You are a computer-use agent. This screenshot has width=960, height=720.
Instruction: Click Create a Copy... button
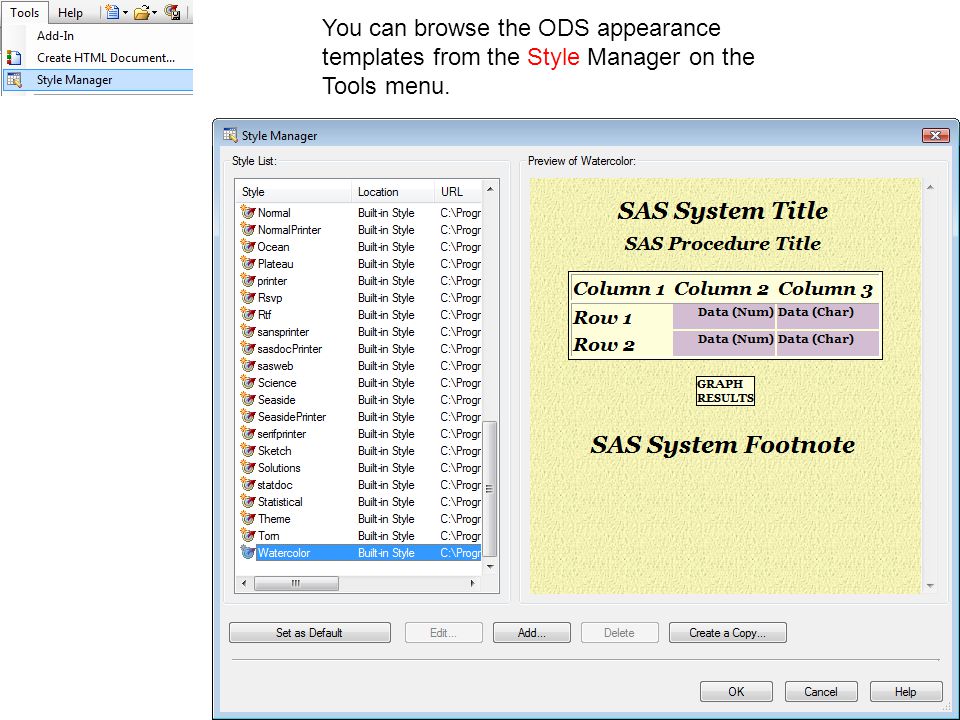(727, 632)
